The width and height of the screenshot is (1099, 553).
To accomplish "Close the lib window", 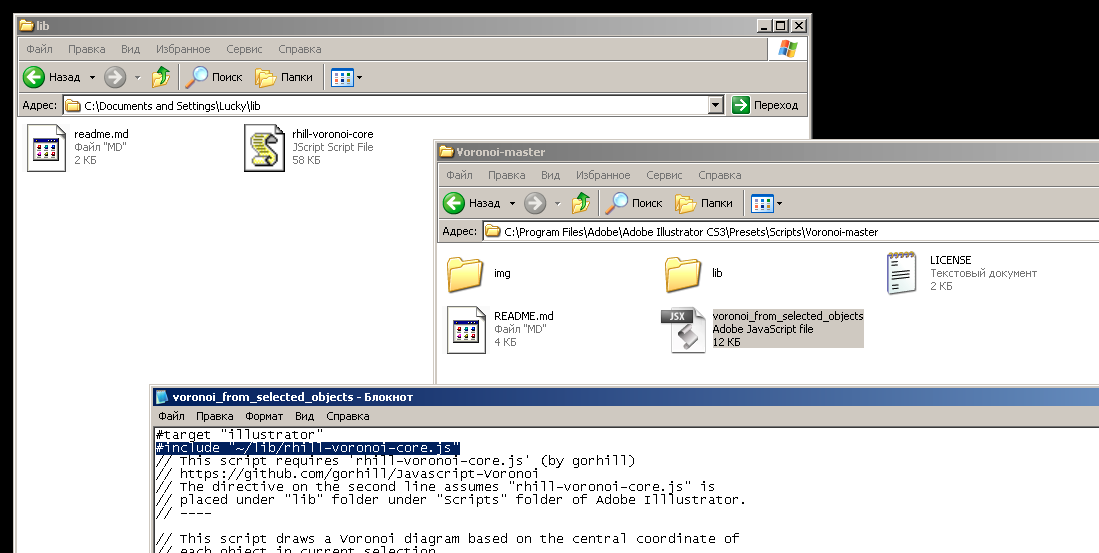I will (x=798, y=26).
